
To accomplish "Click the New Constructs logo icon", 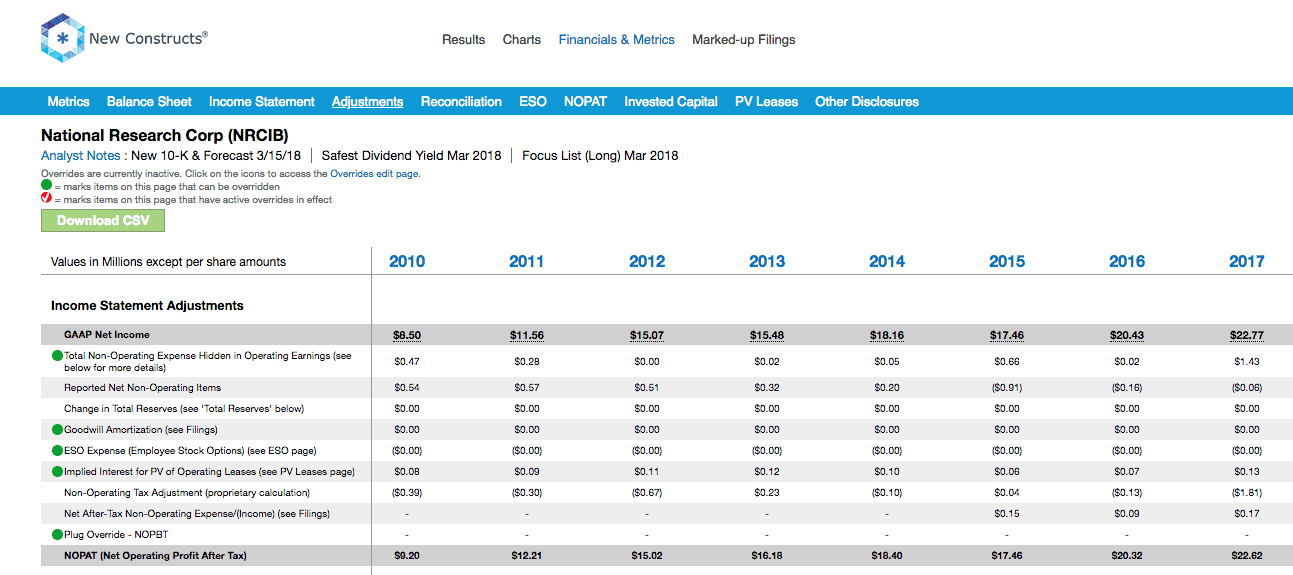I will click(62, 39).
